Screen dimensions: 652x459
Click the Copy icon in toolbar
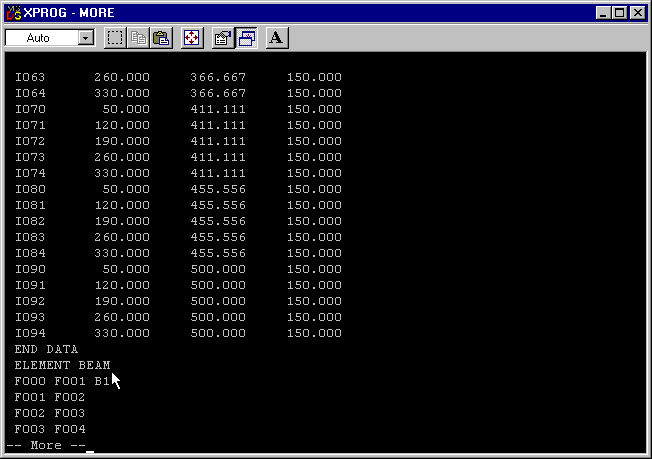click(138, 38)
